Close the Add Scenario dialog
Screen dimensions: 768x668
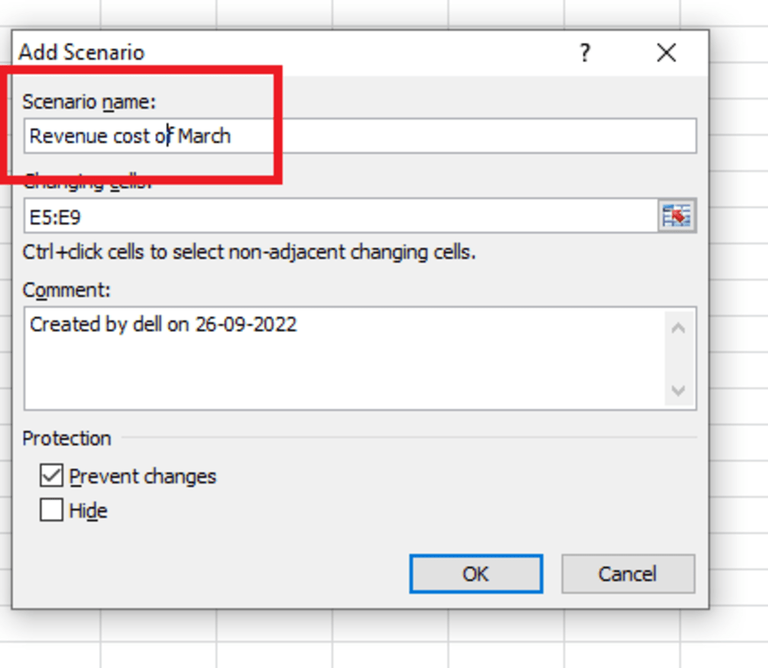pyautogui.click(x=666, y=53)
